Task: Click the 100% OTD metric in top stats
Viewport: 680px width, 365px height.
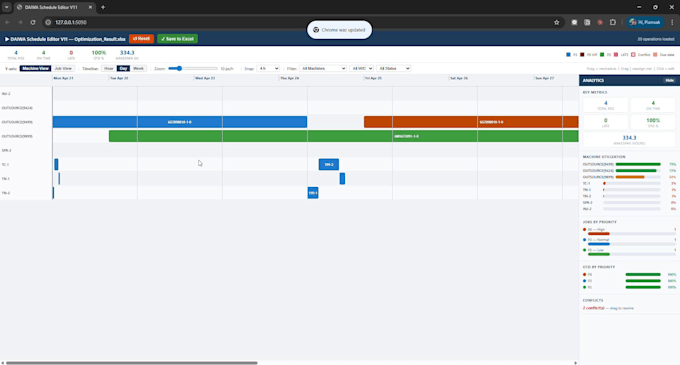Action: coord(98,53)
